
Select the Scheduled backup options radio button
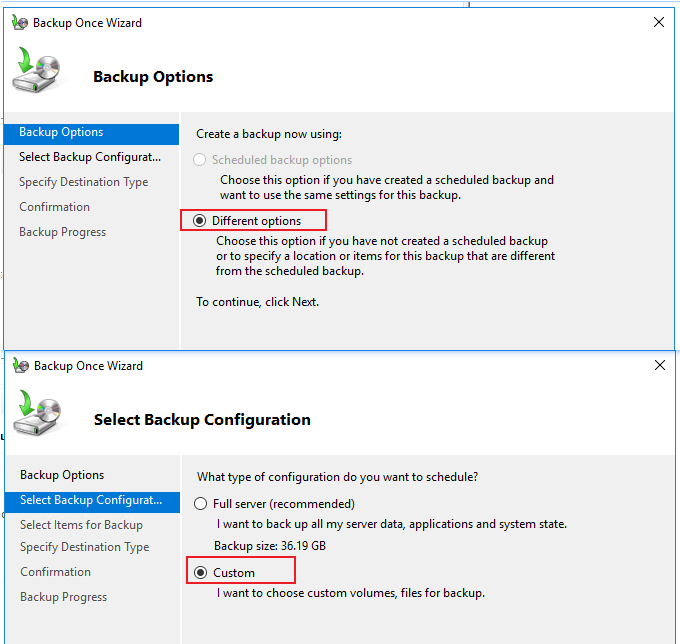[199, 160]
